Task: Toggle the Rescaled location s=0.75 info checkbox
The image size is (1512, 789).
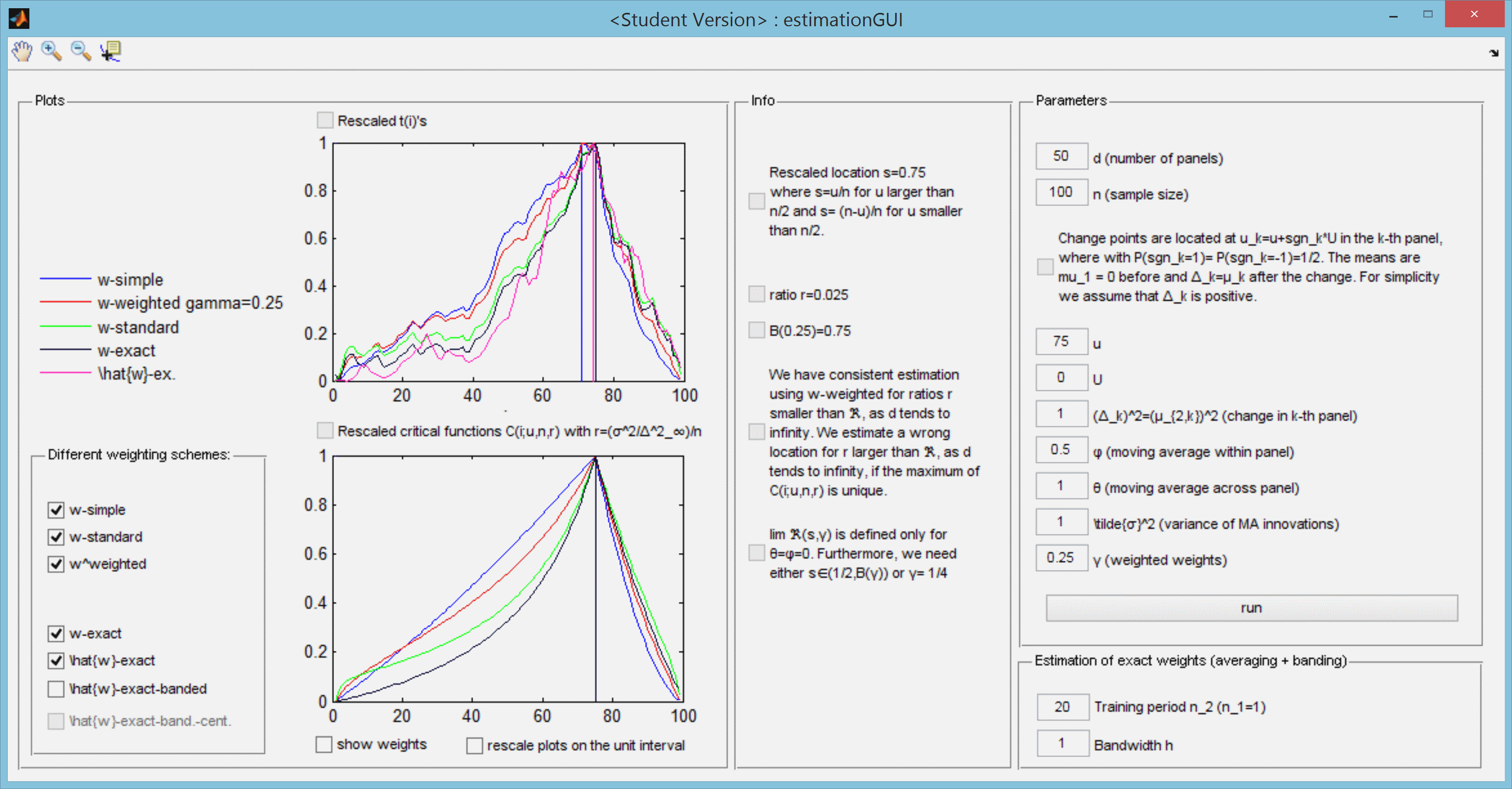Action: tap(757, 201)
